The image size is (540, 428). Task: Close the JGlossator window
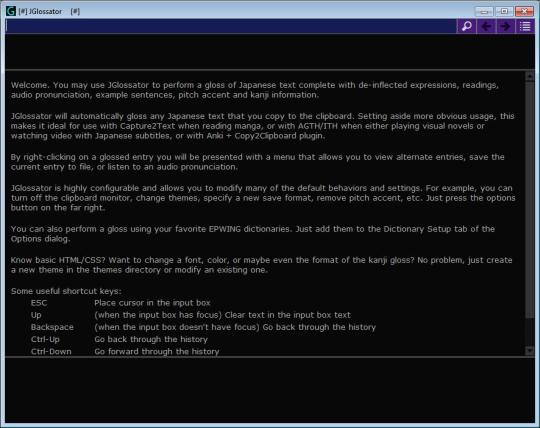point(524,11)
